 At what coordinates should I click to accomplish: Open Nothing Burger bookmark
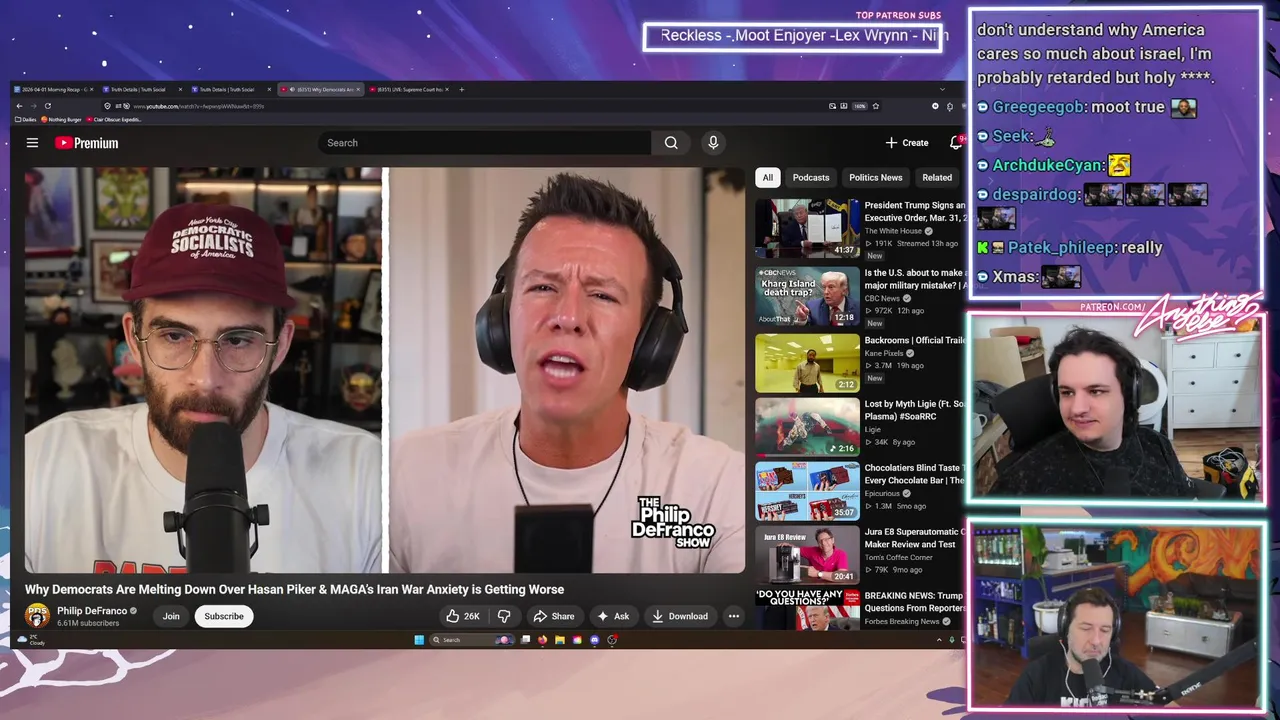[61, 119]
